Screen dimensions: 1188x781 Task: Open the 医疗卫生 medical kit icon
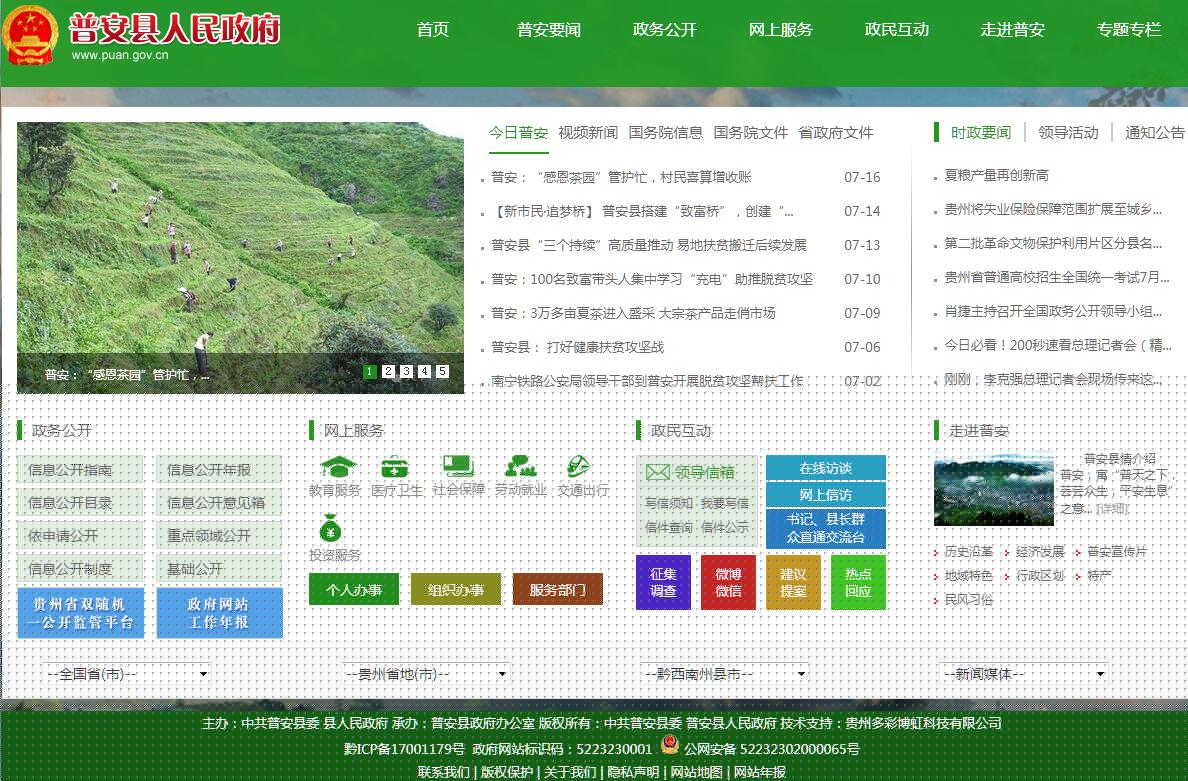pyautogui.click(x=395, y=467)
